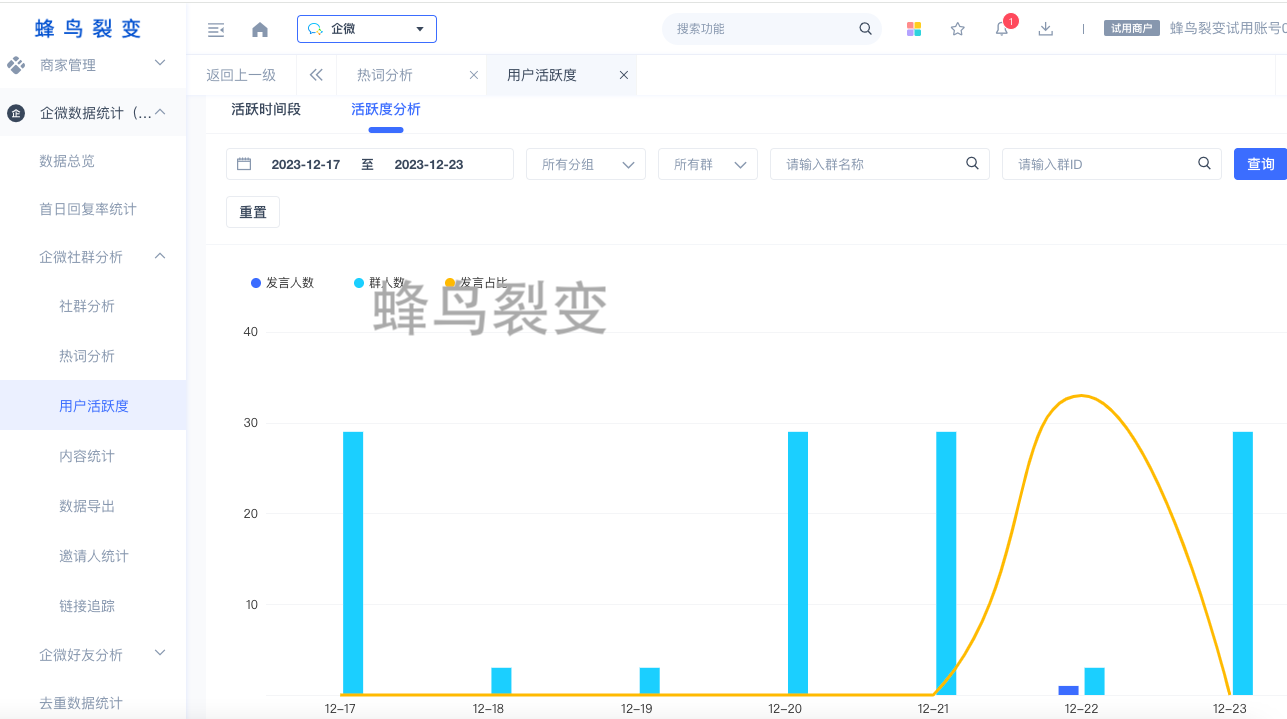Toggle 群人数 legend series
Image resolution: width=1287 pixels, height=719 pixels.
(379, 283)
